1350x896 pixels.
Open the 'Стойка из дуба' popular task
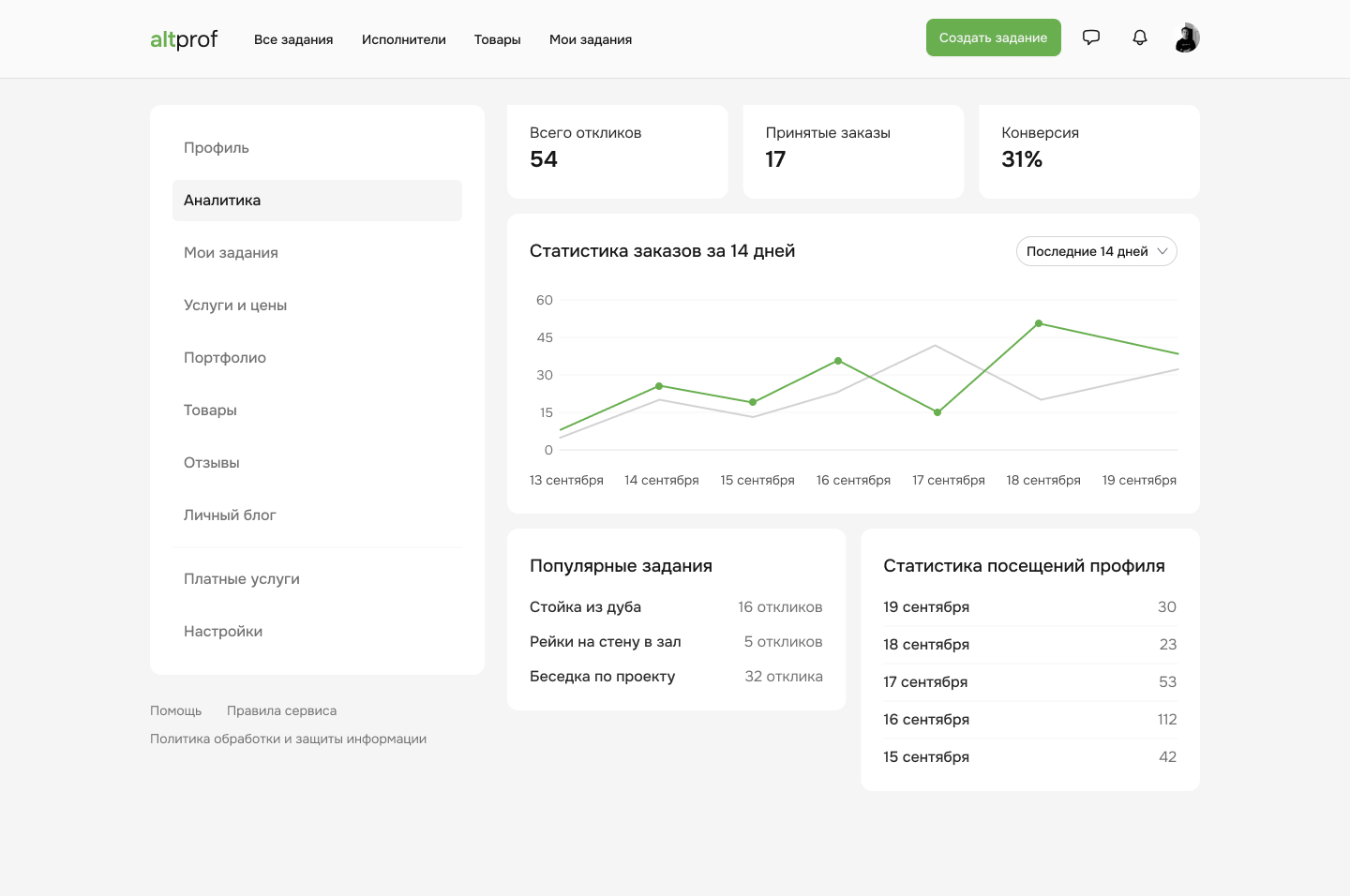click(x=585, y=607)
